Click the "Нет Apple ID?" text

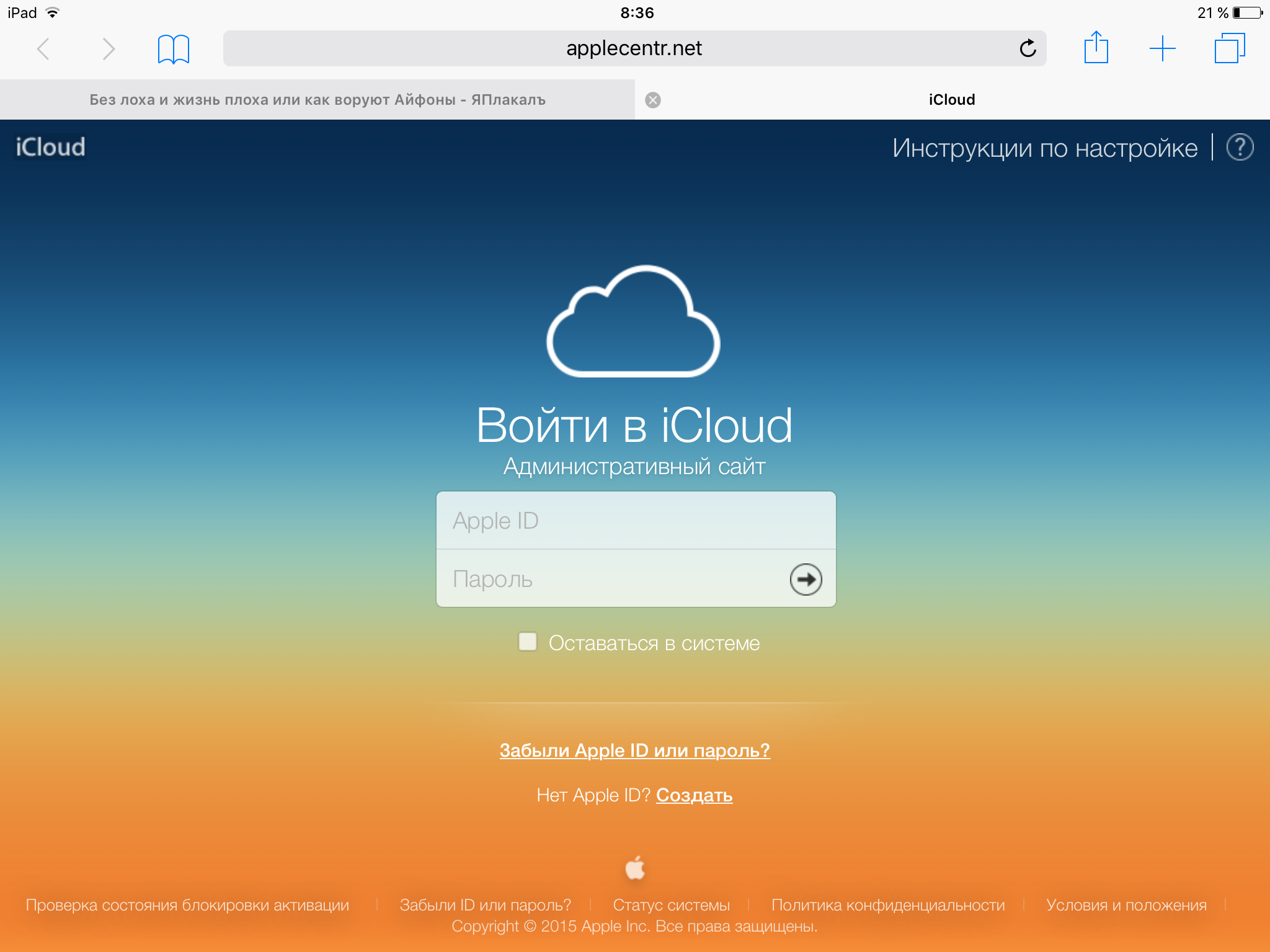[x=593, y=795]
